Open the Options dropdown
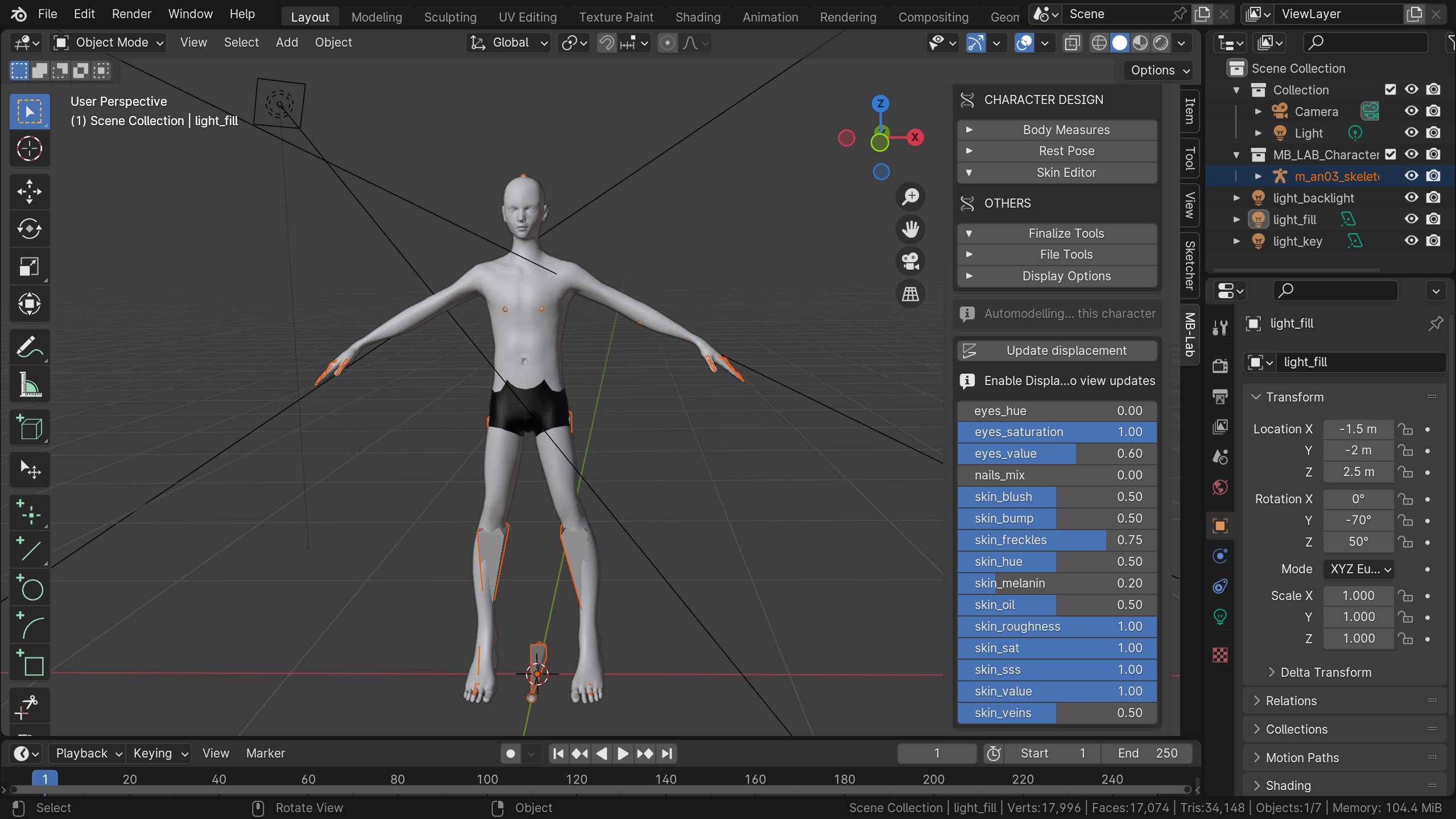Image resolution: width=1456 pixels, height=819 pixels. [1159, 71]
